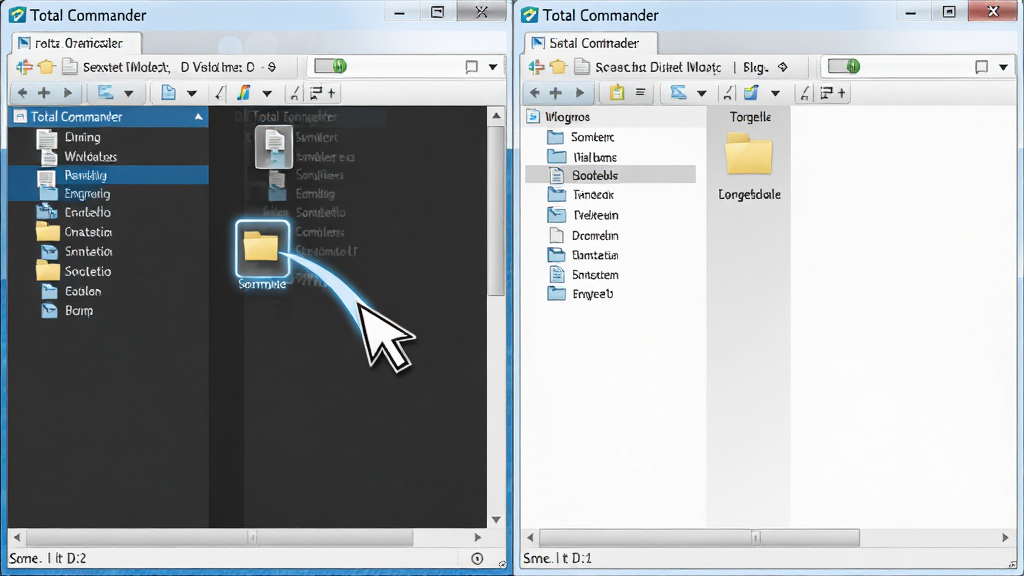Viewport: 1024px width, 576px height.
Task: Click the colorful pencil icon in left toolbar
Action: tap(244, 93)
